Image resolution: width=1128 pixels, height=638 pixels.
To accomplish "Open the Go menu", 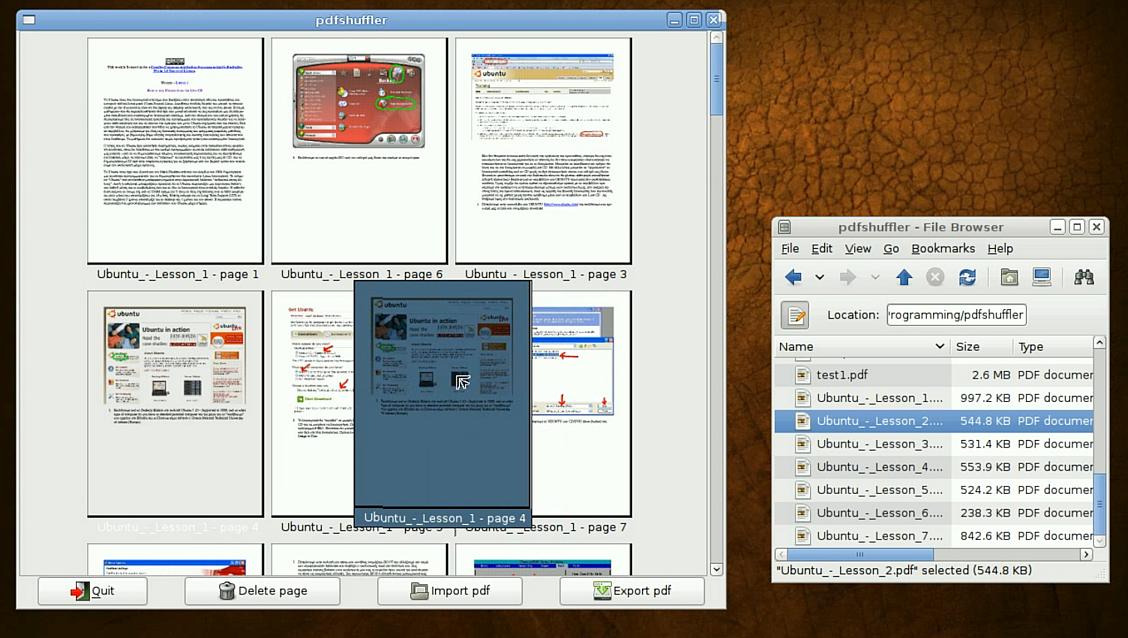I will [891, 248].
